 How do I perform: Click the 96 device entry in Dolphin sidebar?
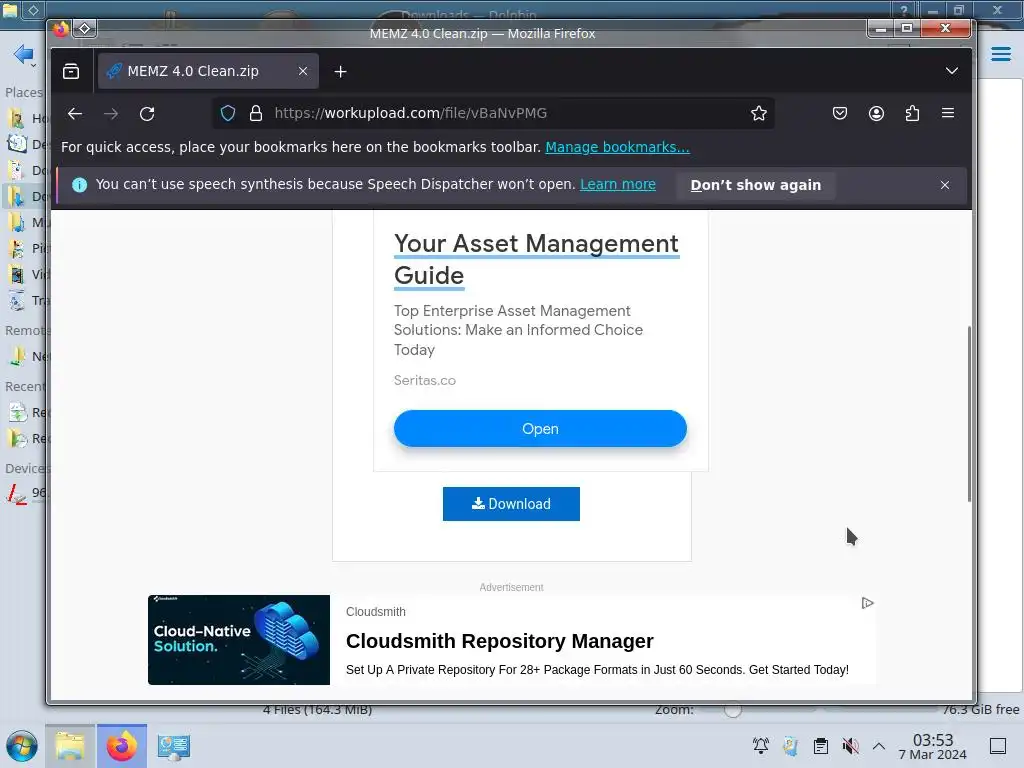pos(26,493)
